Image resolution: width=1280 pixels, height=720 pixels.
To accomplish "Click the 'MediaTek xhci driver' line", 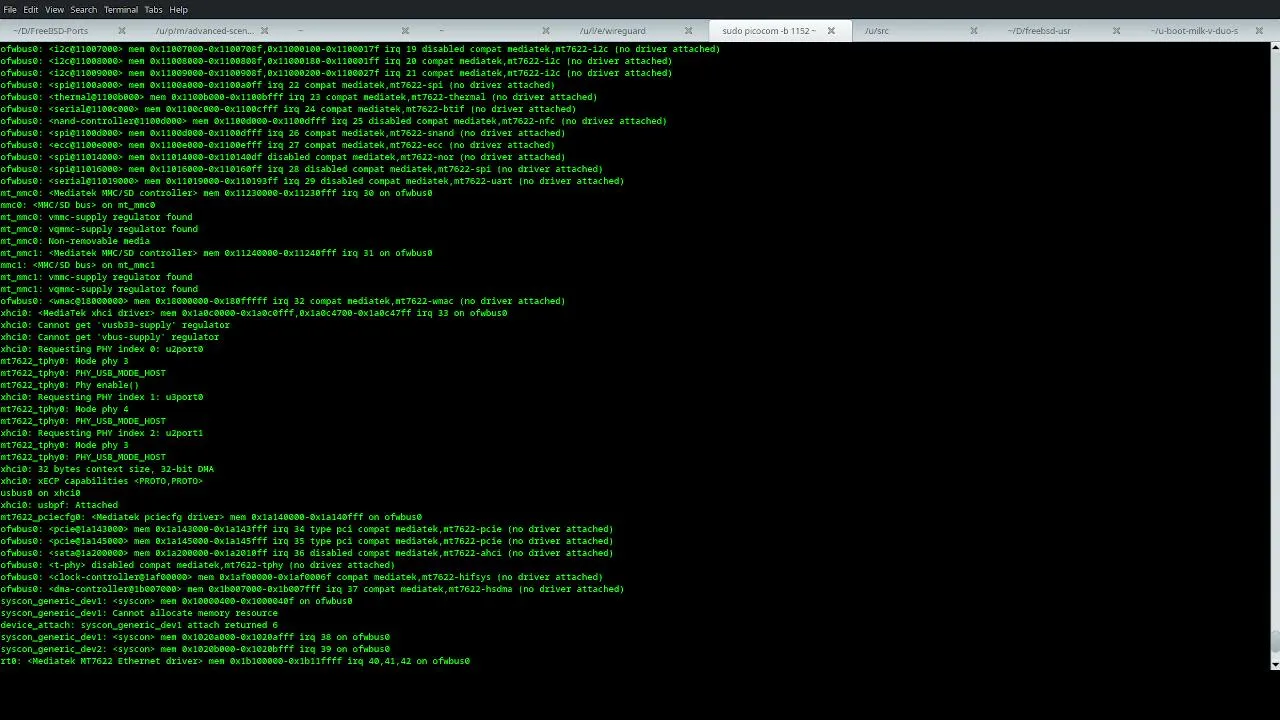I will (x=254, y=313).
